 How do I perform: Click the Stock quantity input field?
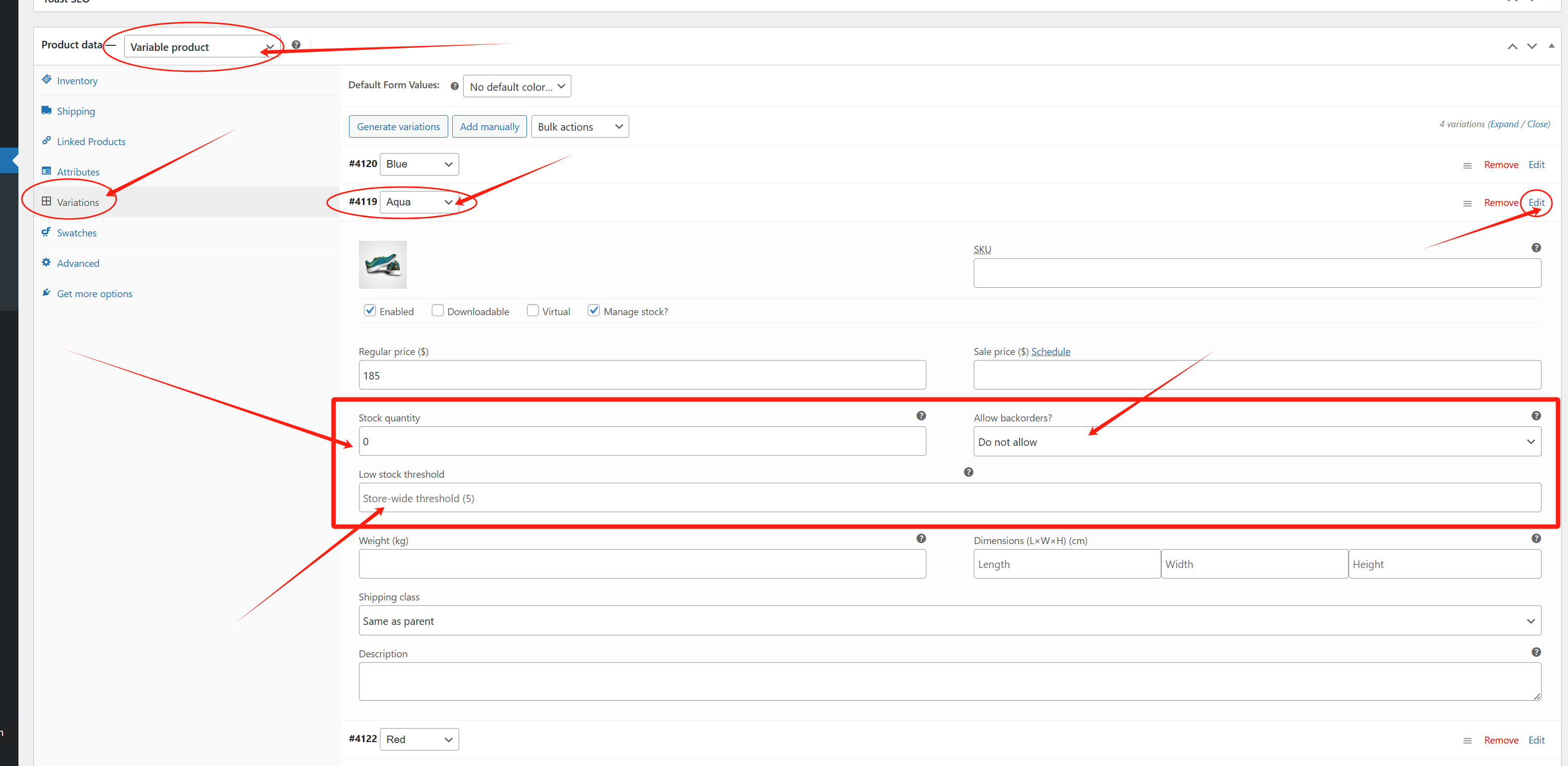click(x=643, y=441)
